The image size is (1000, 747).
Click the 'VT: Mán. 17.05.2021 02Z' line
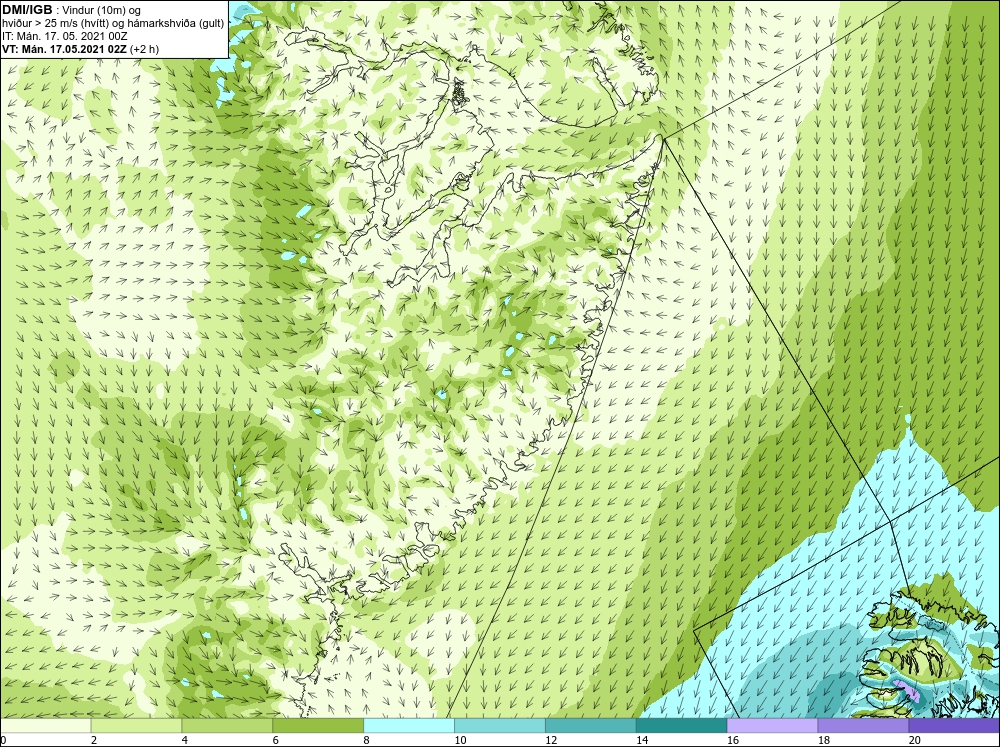(64, 49)
